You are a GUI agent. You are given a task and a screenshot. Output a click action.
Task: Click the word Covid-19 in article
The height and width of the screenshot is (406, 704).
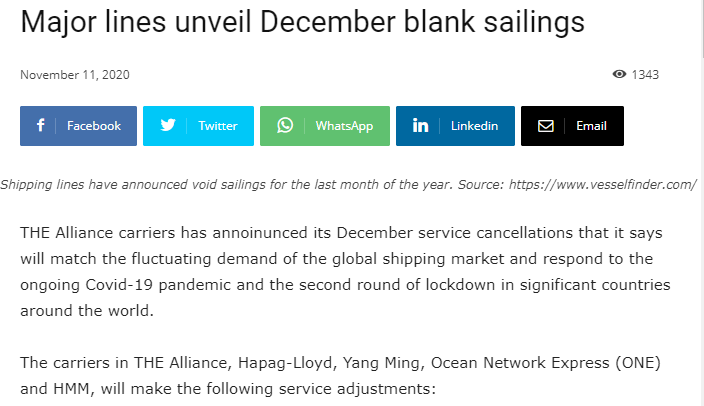(x=119, y=285)
